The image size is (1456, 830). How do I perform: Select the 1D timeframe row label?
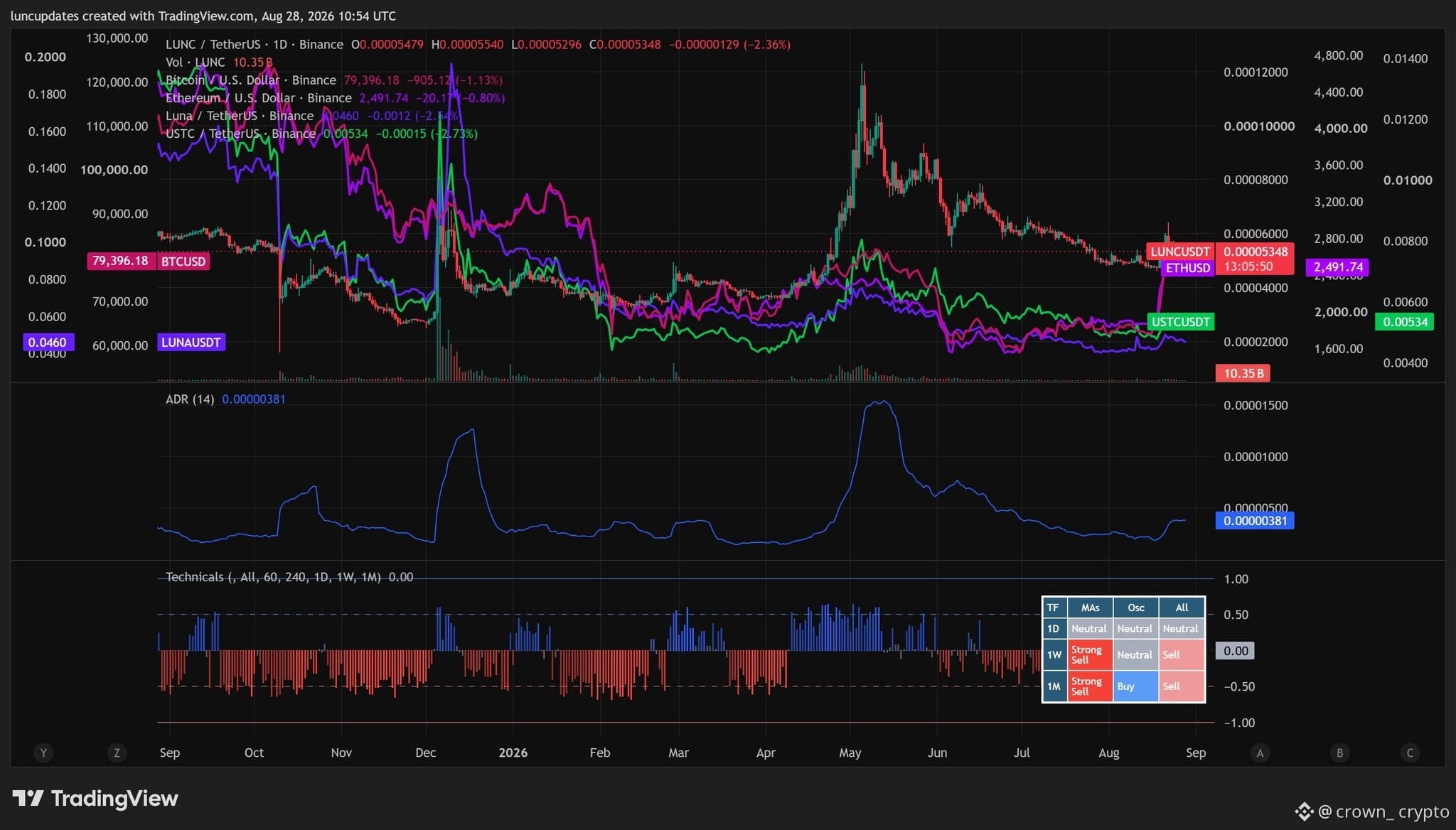click(1054, 629)
